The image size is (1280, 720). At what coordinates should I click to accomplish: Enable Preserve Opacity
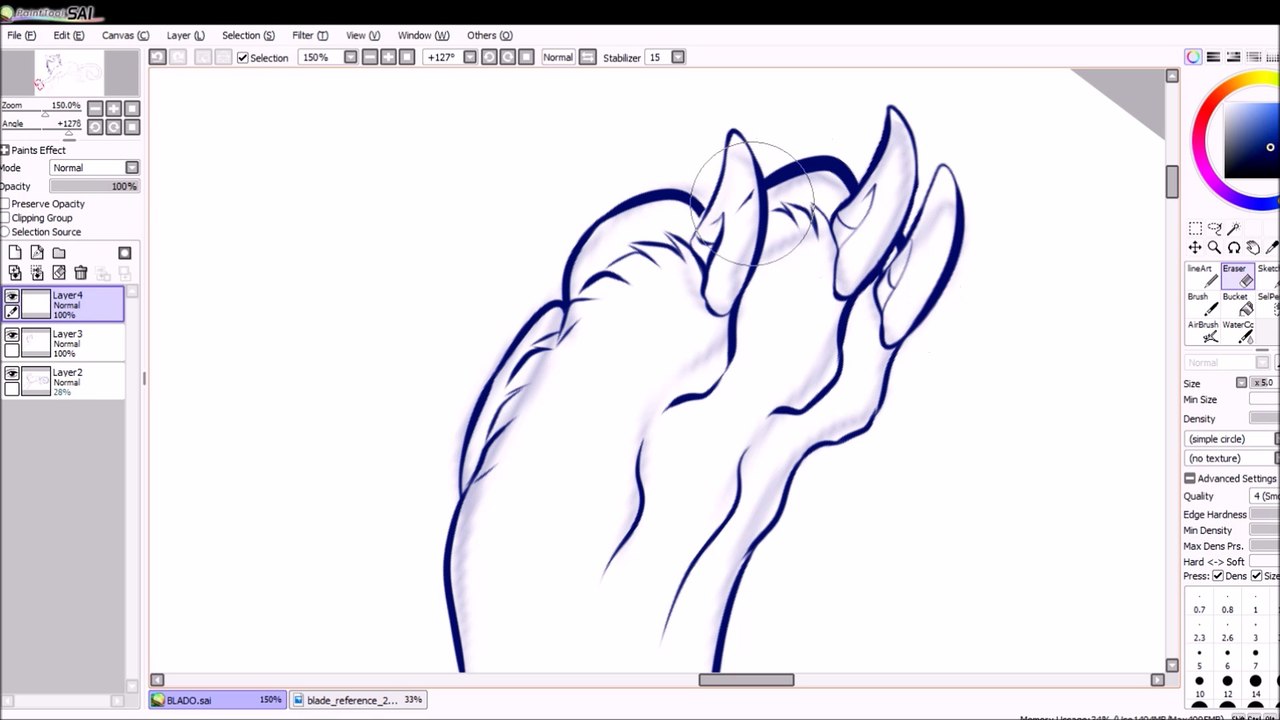point(5,204)
